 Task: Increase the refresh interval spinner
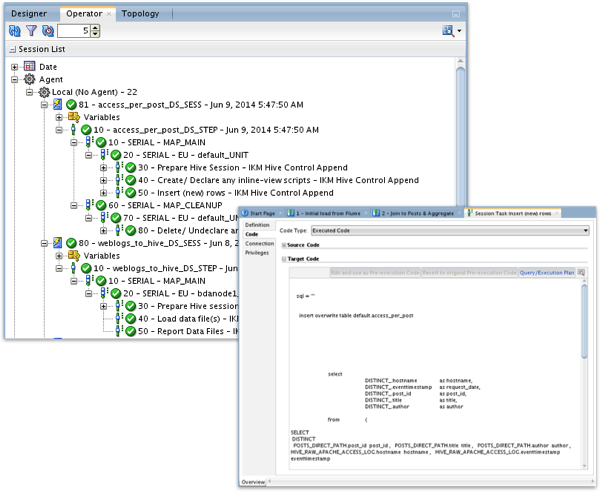(x=96, y=28)
